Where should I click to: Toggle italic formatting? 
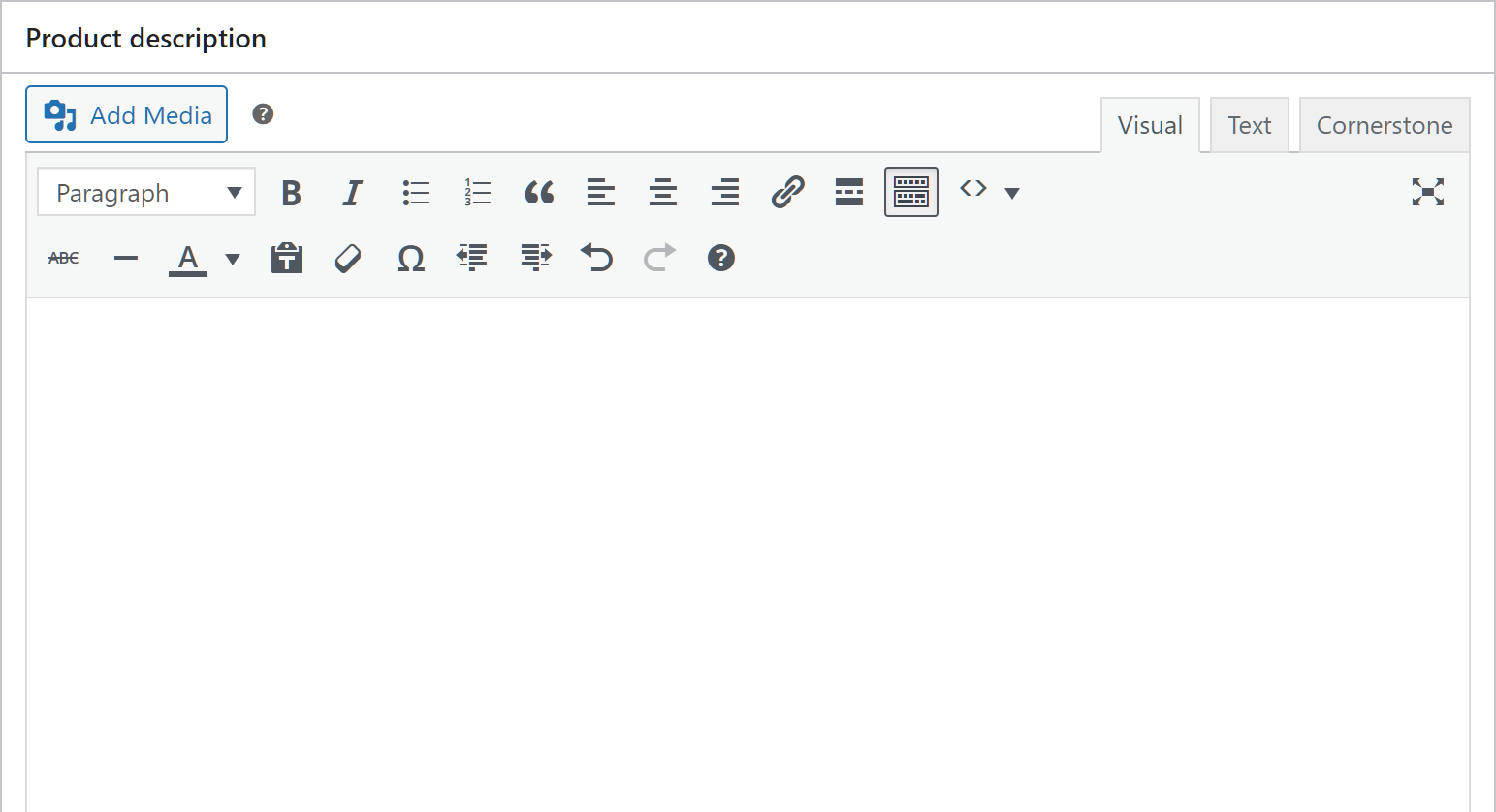click(x=353, y=192)
